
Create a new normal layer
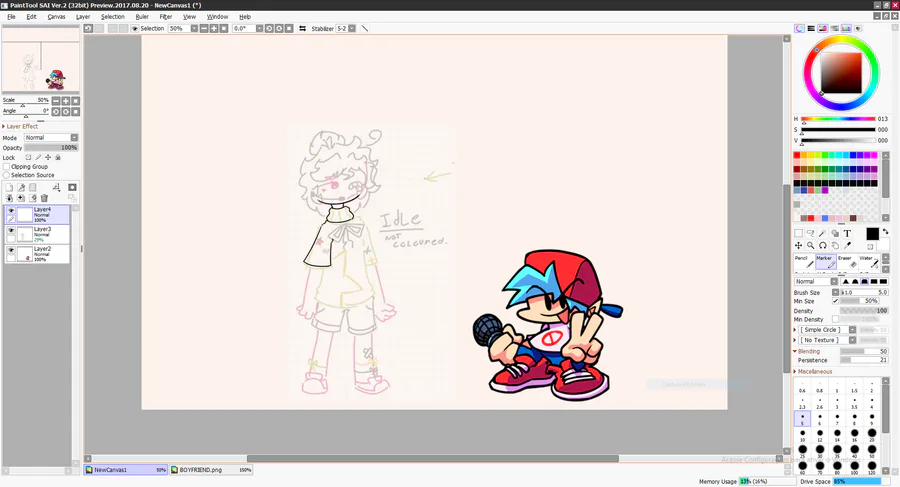[x=9, y=187]
